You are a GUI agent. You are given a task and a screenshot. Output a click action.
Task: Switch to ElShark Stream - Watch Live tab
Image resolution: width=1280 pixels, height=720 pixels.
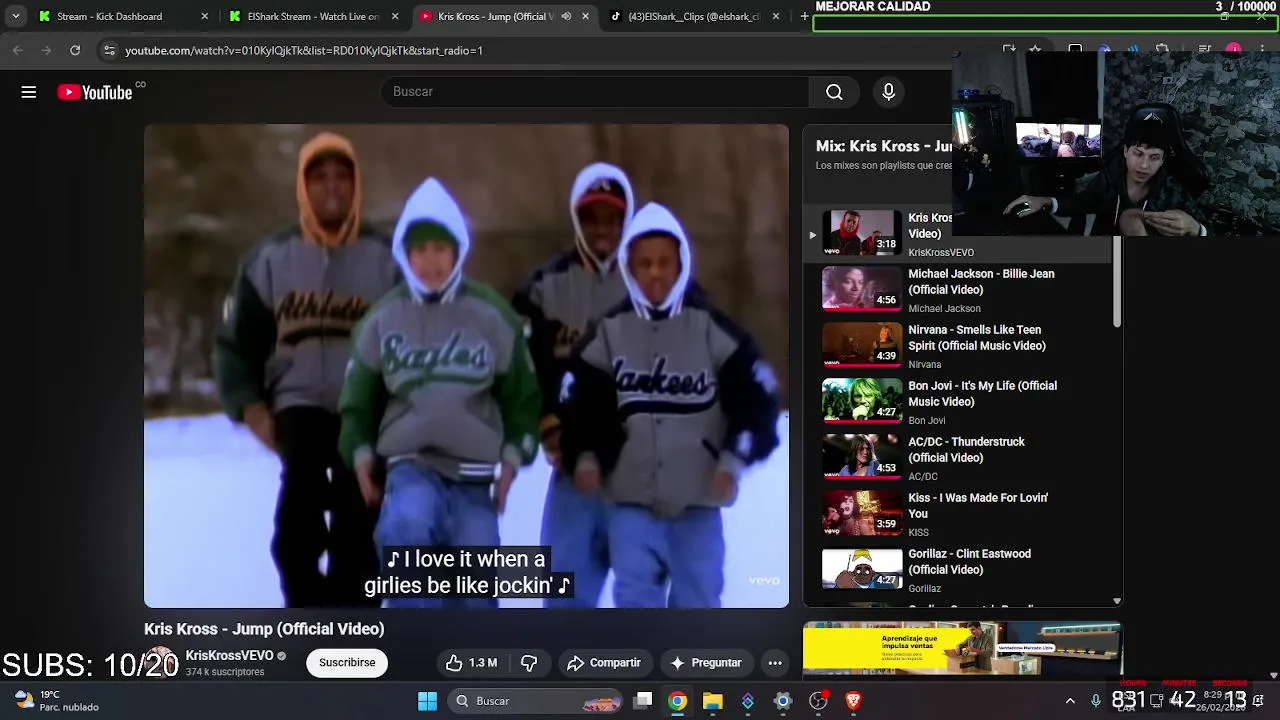pos(313,16)
